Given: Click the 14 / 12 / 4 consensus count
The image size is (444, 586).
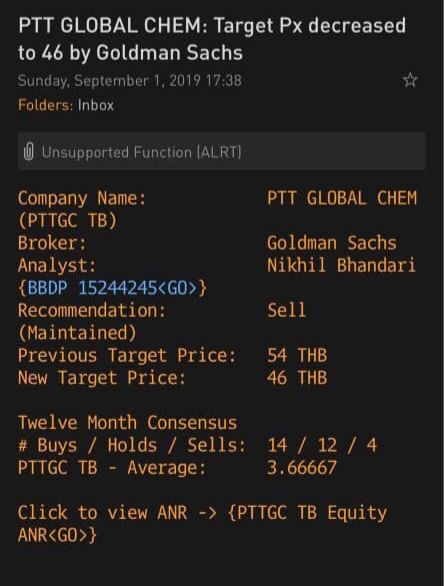Looking at the screenshot, I should click(322, 445).
